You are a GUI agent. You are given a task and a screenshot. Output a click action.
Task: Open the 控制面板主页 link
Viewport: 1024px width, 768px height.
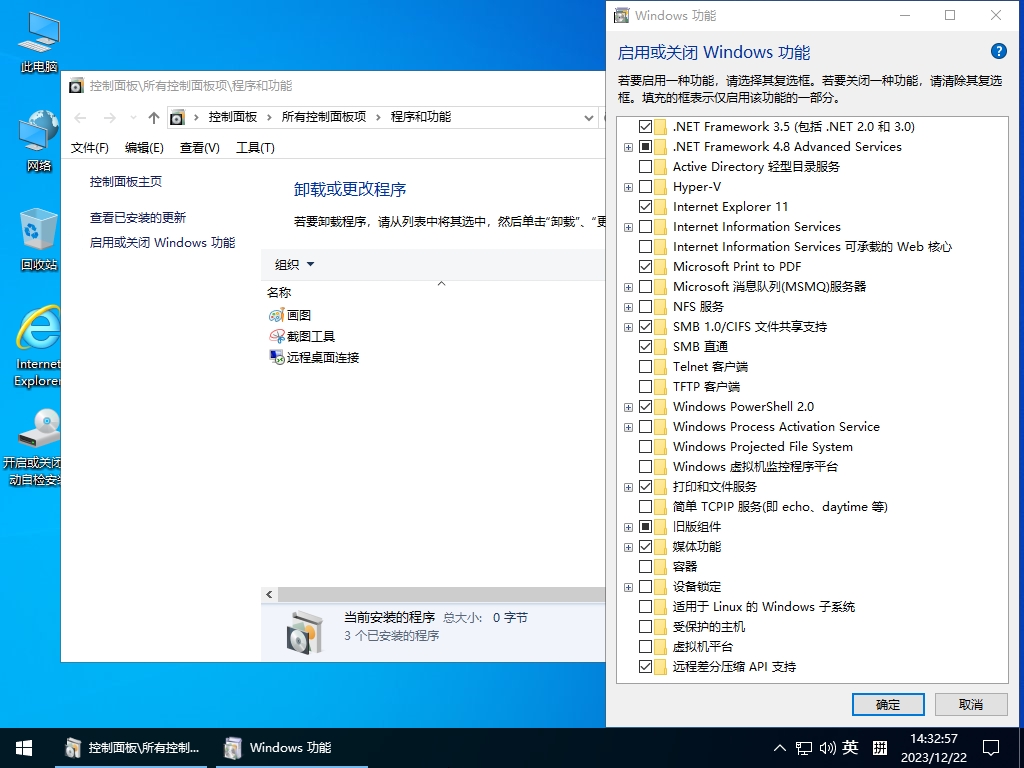tap(125, 182)
